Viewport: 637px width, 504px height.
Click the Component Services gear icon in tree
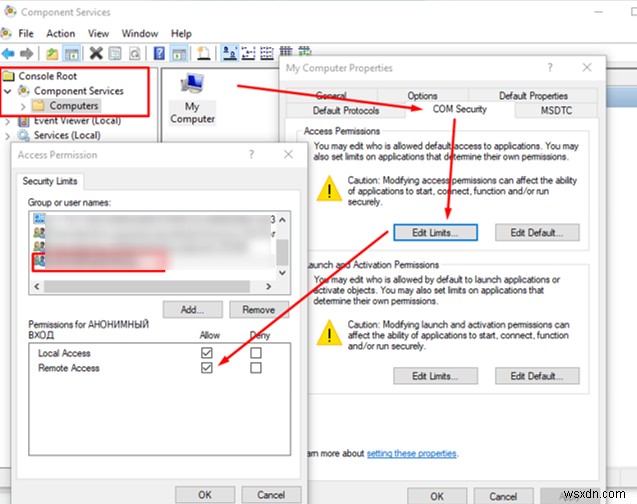click(x=24, y=91)
